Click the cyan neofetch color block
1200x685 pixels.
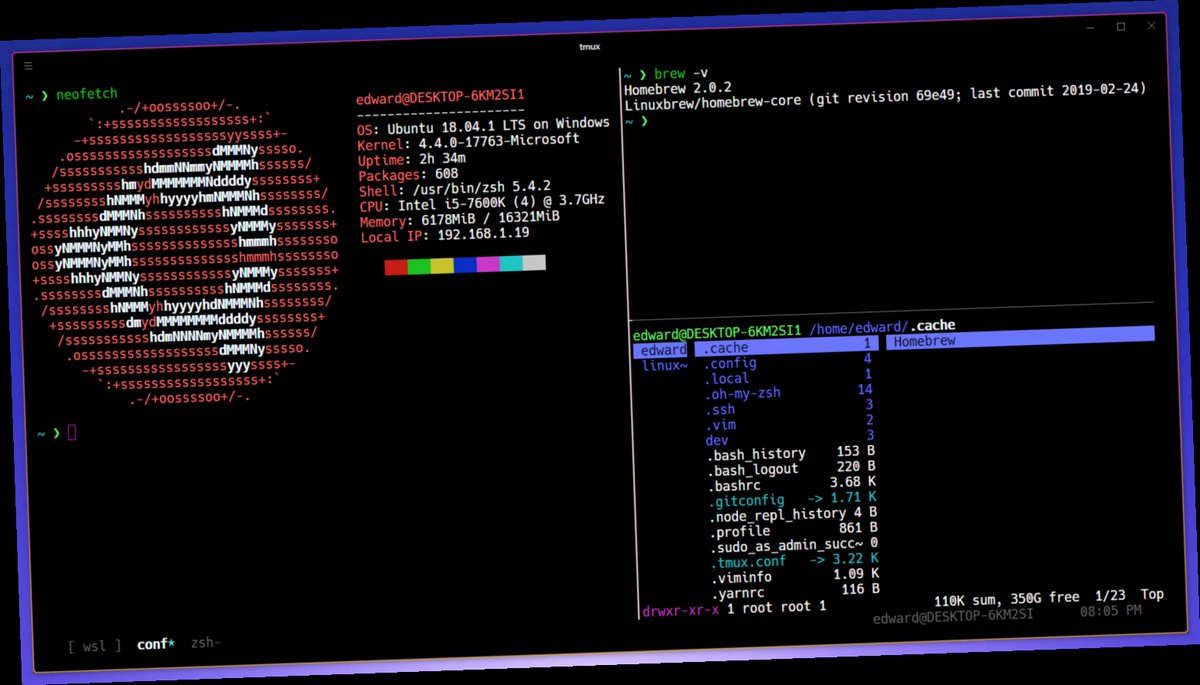coord(511,263)
